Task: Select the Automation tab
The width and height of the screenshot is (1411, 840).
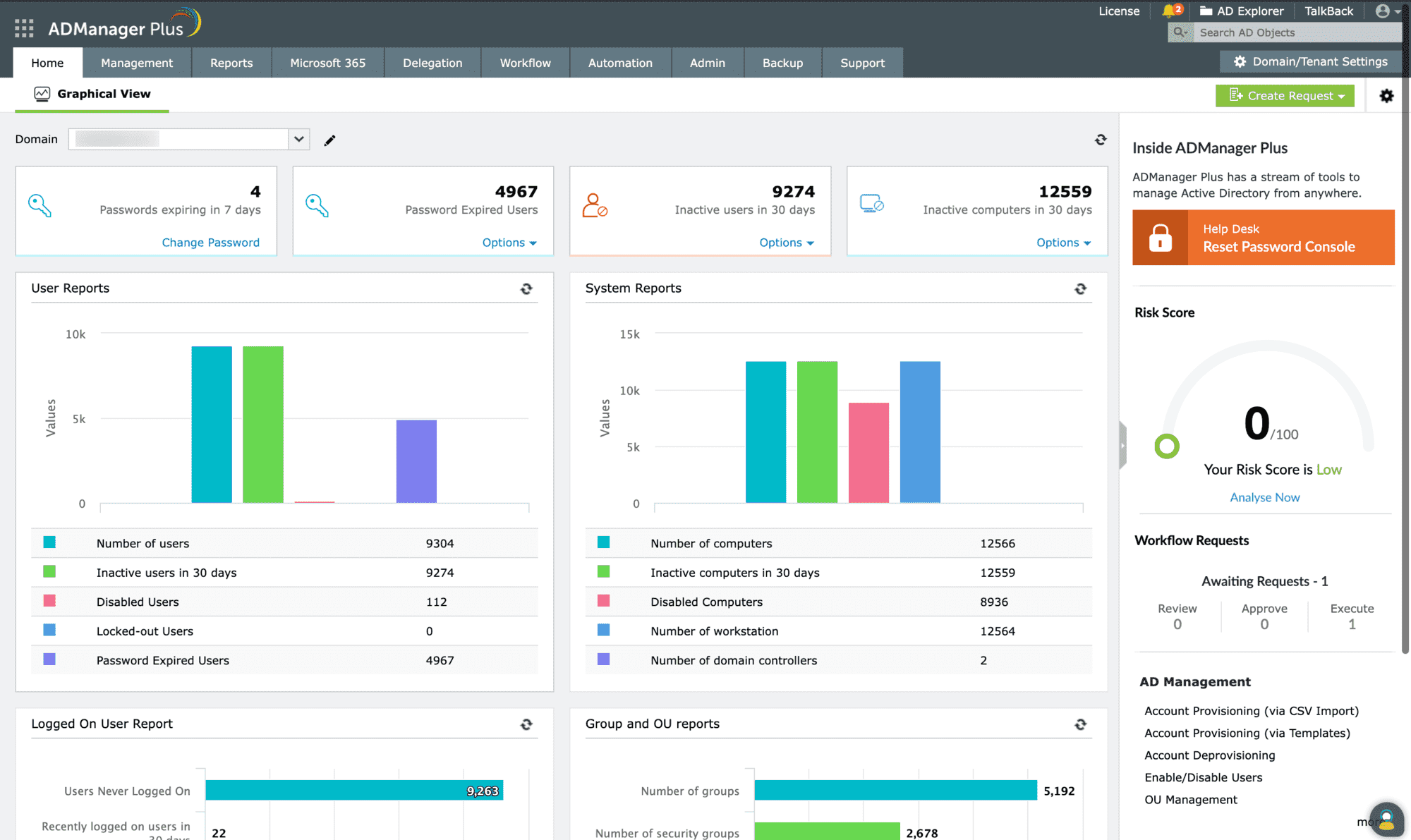Action: [x=620, y=63]
